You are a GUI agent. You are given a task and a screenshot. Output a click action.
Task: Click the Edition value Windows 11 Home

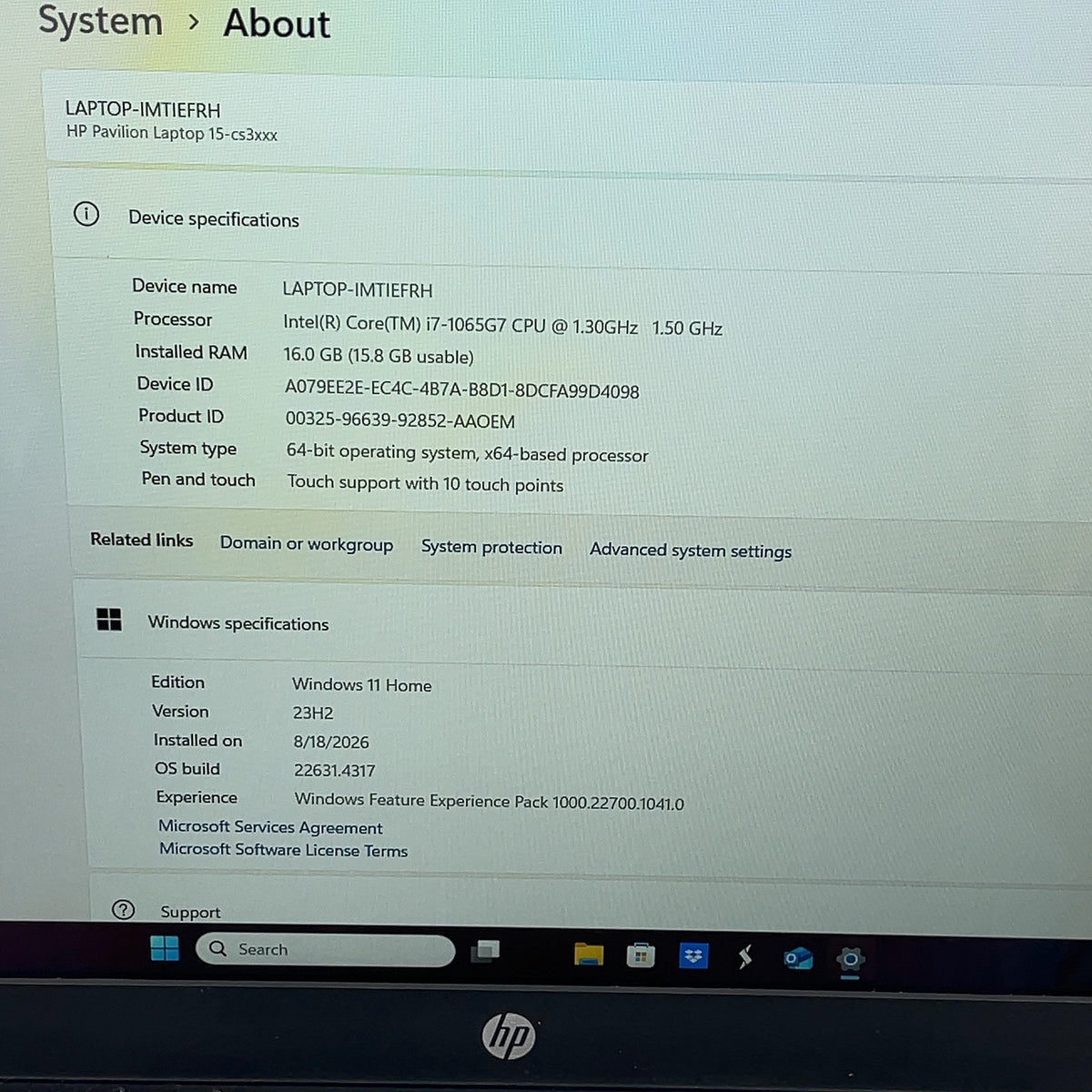click(x=362, y=684)
